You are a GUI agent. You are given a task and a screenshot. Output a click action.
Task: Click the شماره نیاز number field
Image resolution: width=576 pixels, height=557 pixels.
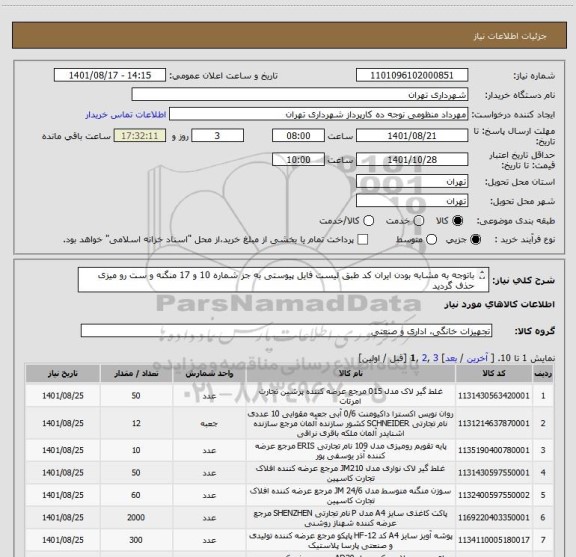click(412, 75)
